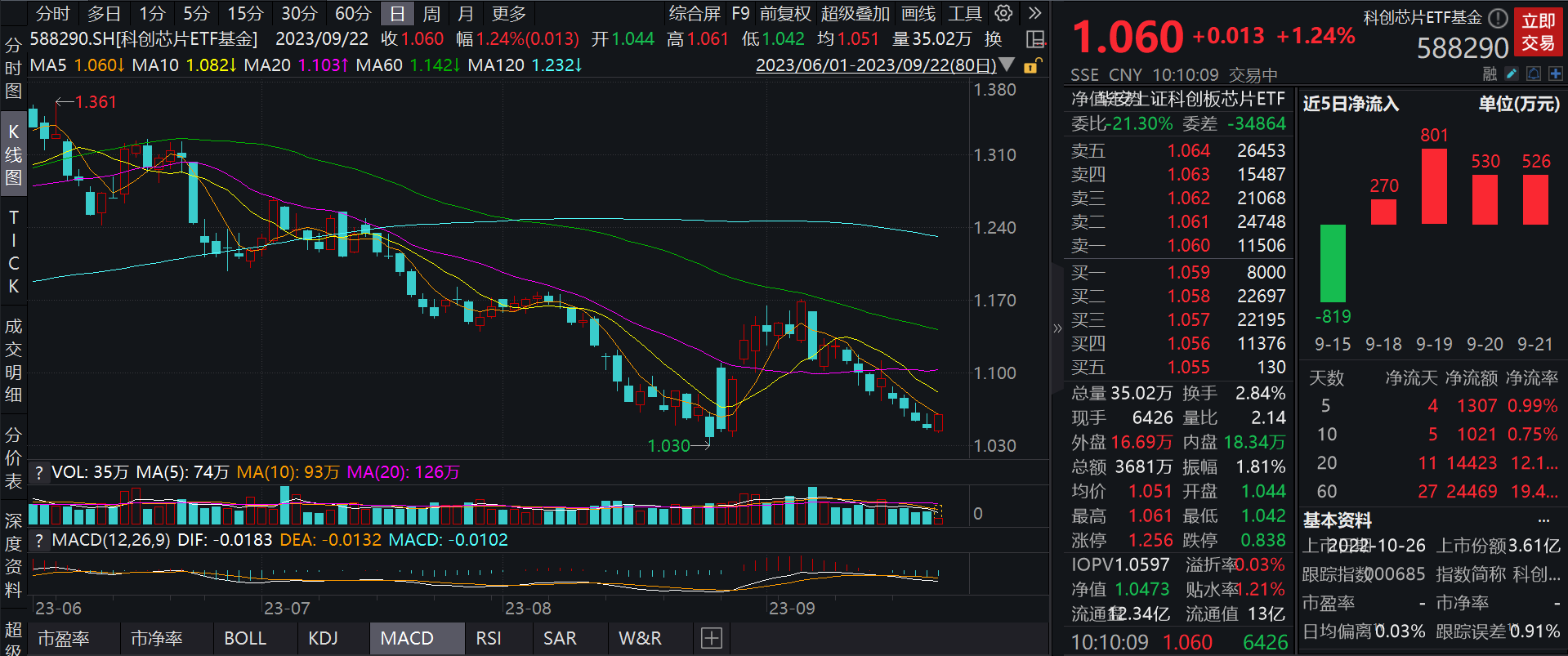The image size is (1568, 656).
Task: Click MA120 1.232 moving average label
Action: click(x=525, y=65)
